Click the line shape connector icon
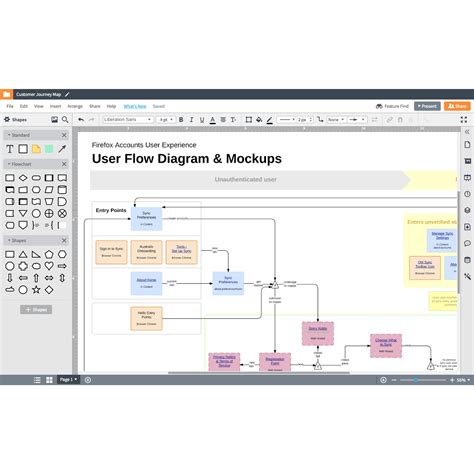This screenshot has width=474, height=474. click(320, 119)
